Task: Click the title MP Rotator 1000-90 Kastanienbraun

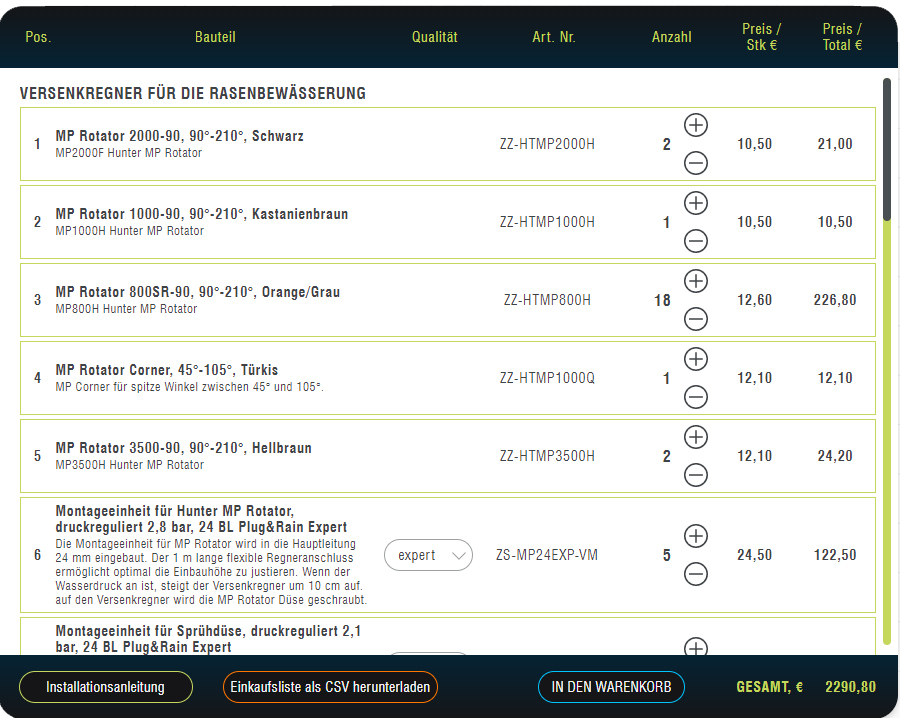Action: 202,214
